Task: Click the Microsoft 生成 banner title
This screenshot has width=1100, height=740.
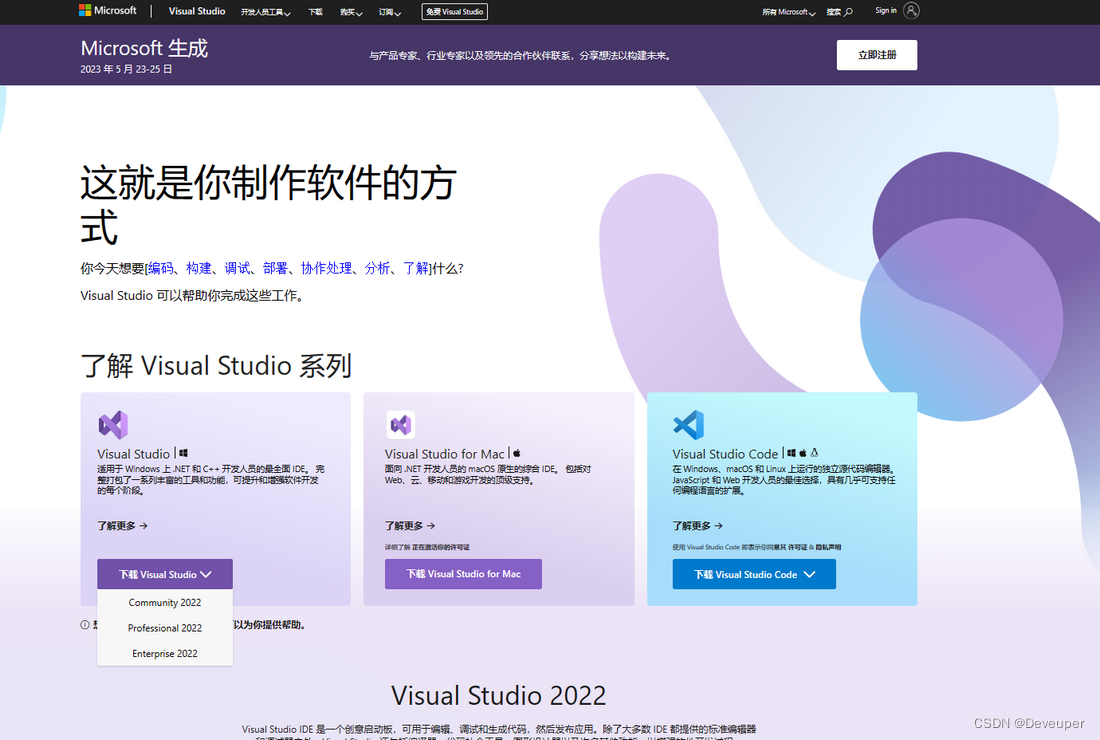Action: point(145,48)
